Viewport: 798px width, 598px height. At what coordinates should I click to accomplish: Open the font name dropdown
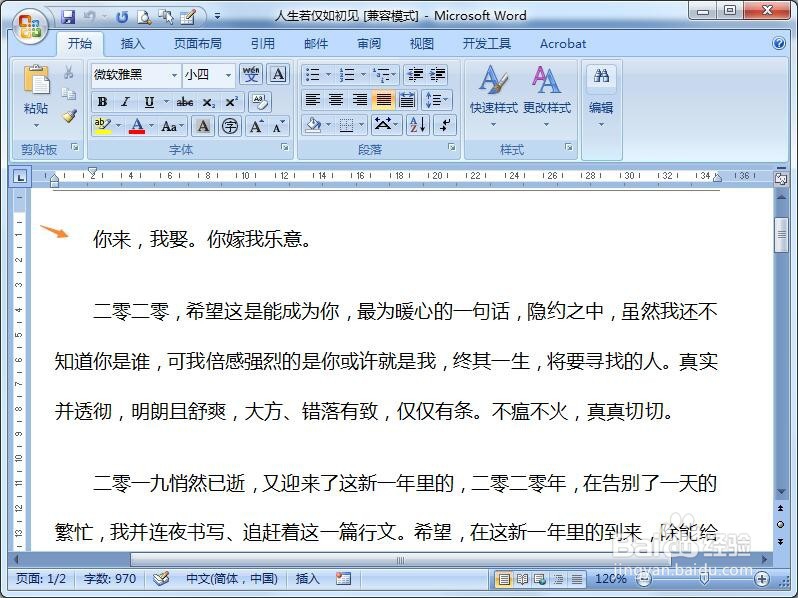[x=174, y=75]
